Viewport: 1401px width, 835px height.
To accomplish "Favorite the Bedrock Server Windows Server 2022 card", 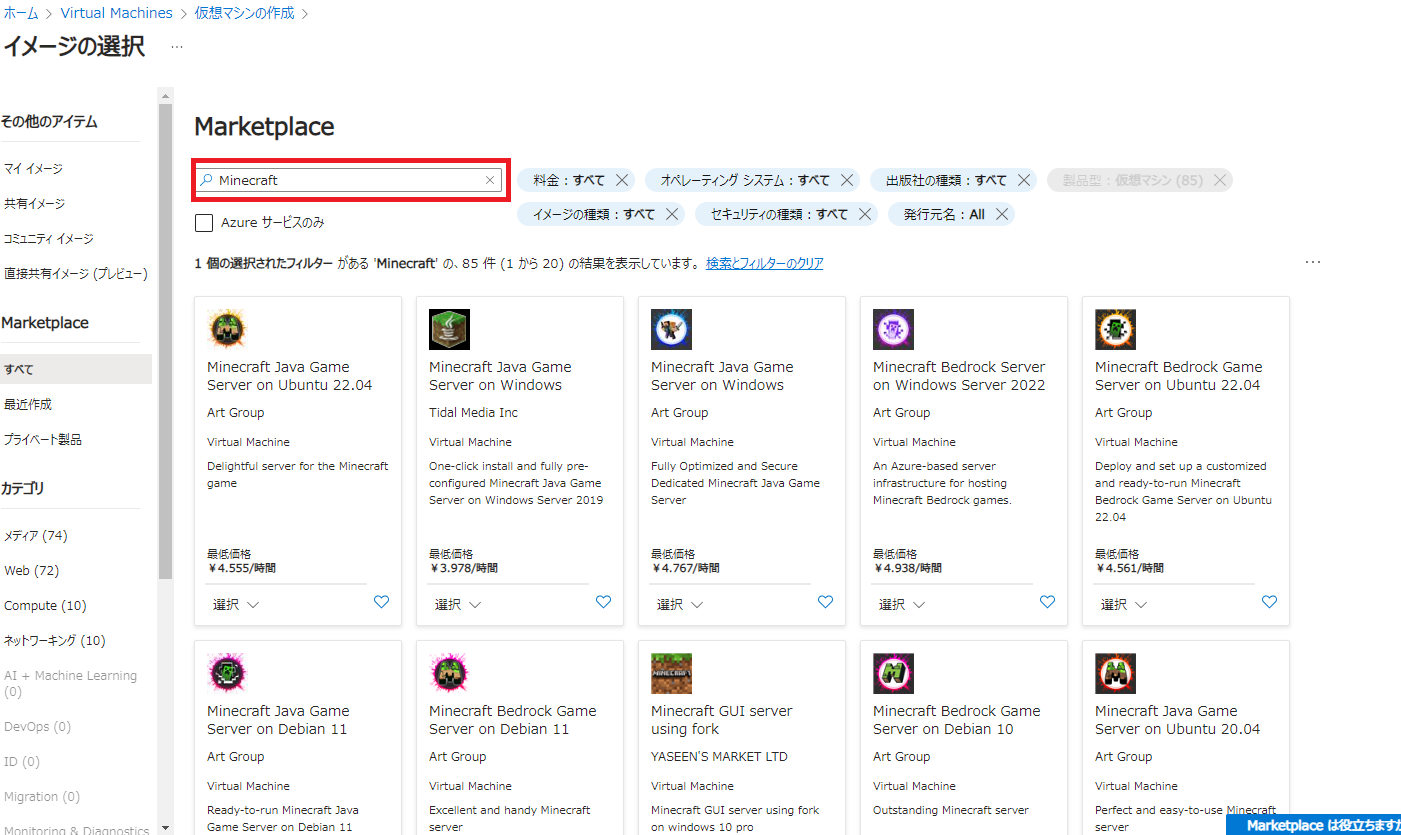I will point(1047,602).
